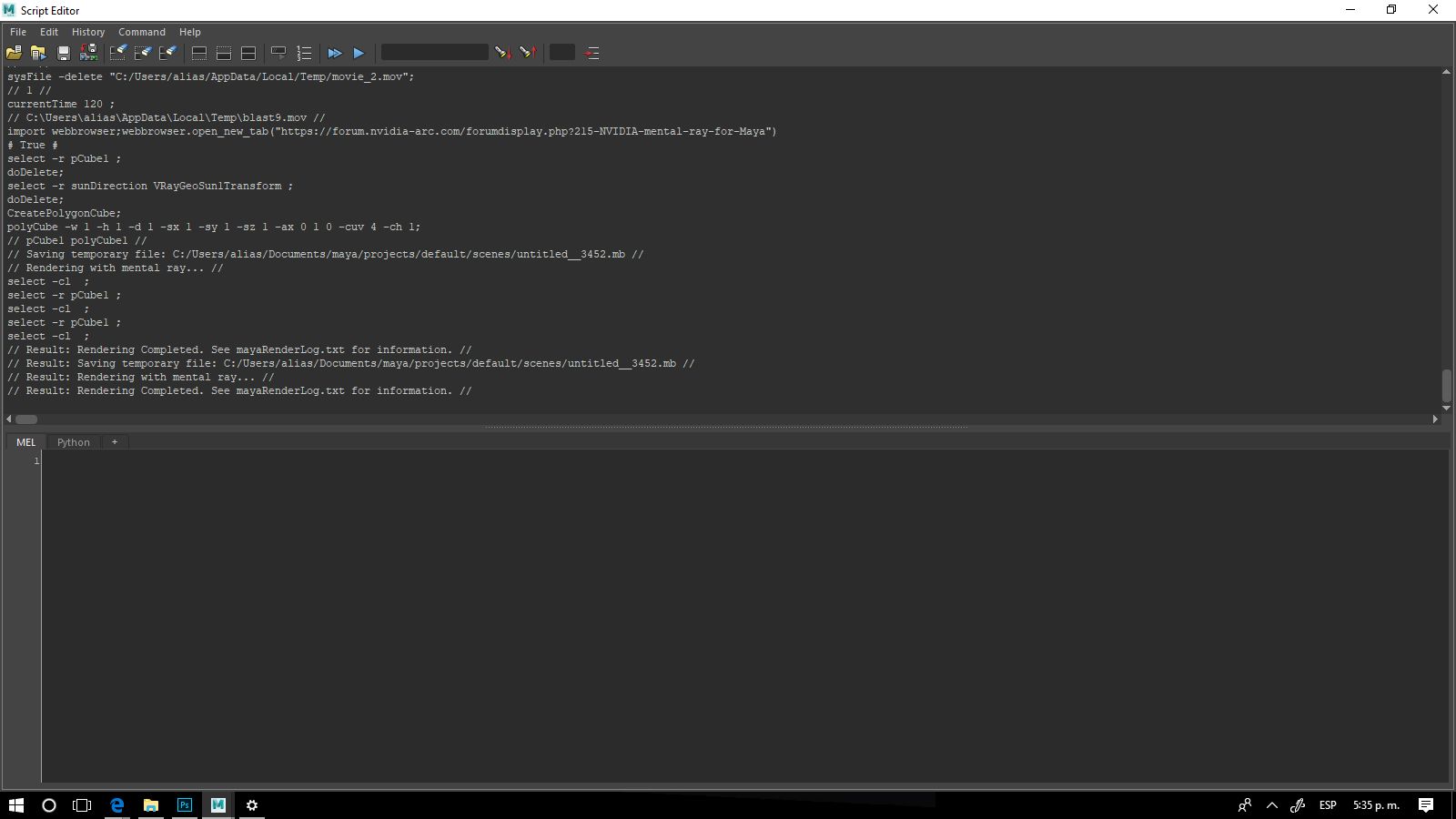
Task: Click ESP language indicator
Action: tap(1328, 804)
